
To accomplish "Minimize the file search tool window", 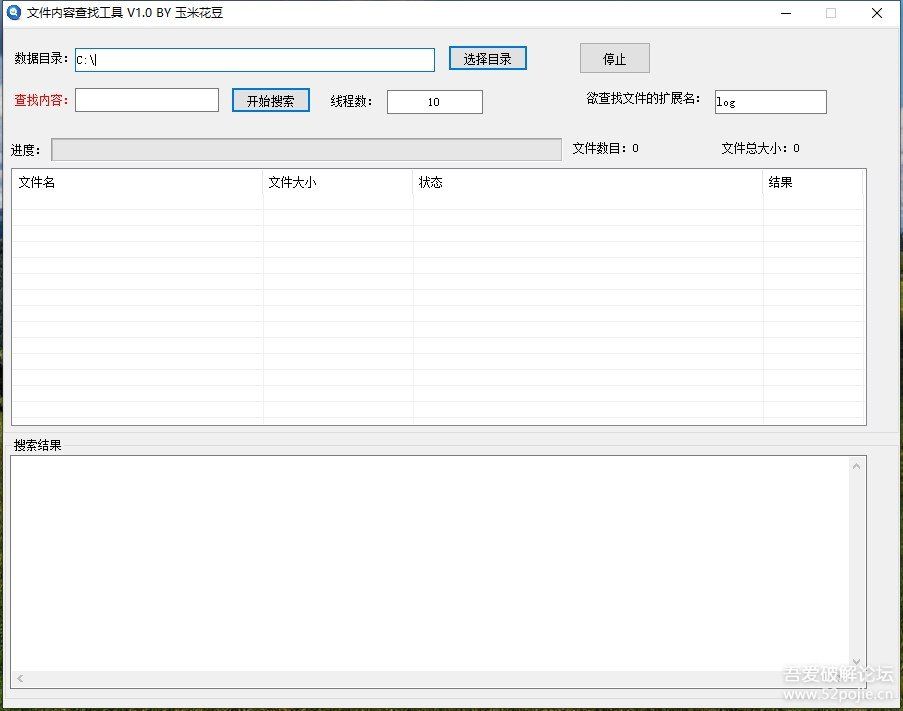I will click(x=784, y=13).
